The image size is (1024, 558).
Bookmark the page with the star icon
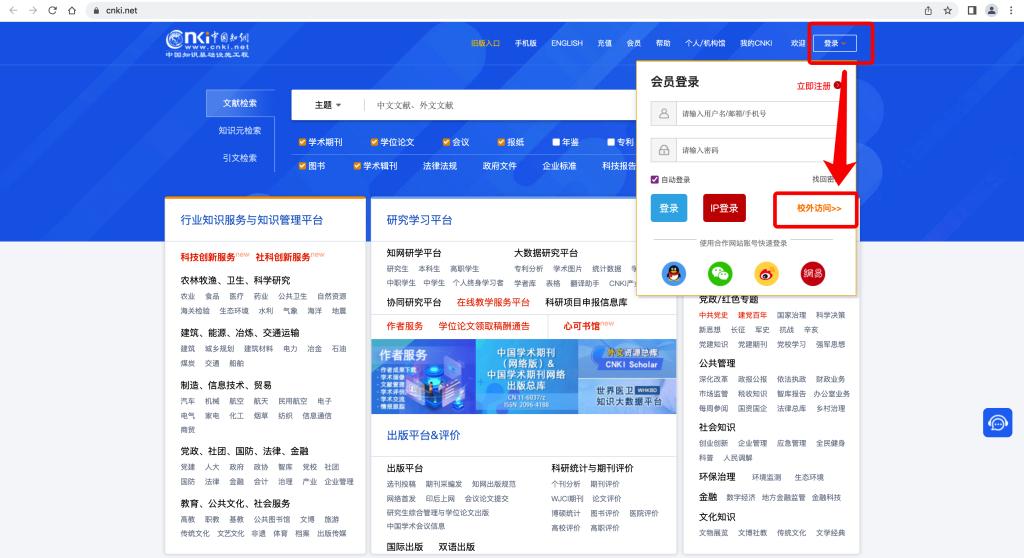(948, 10)
